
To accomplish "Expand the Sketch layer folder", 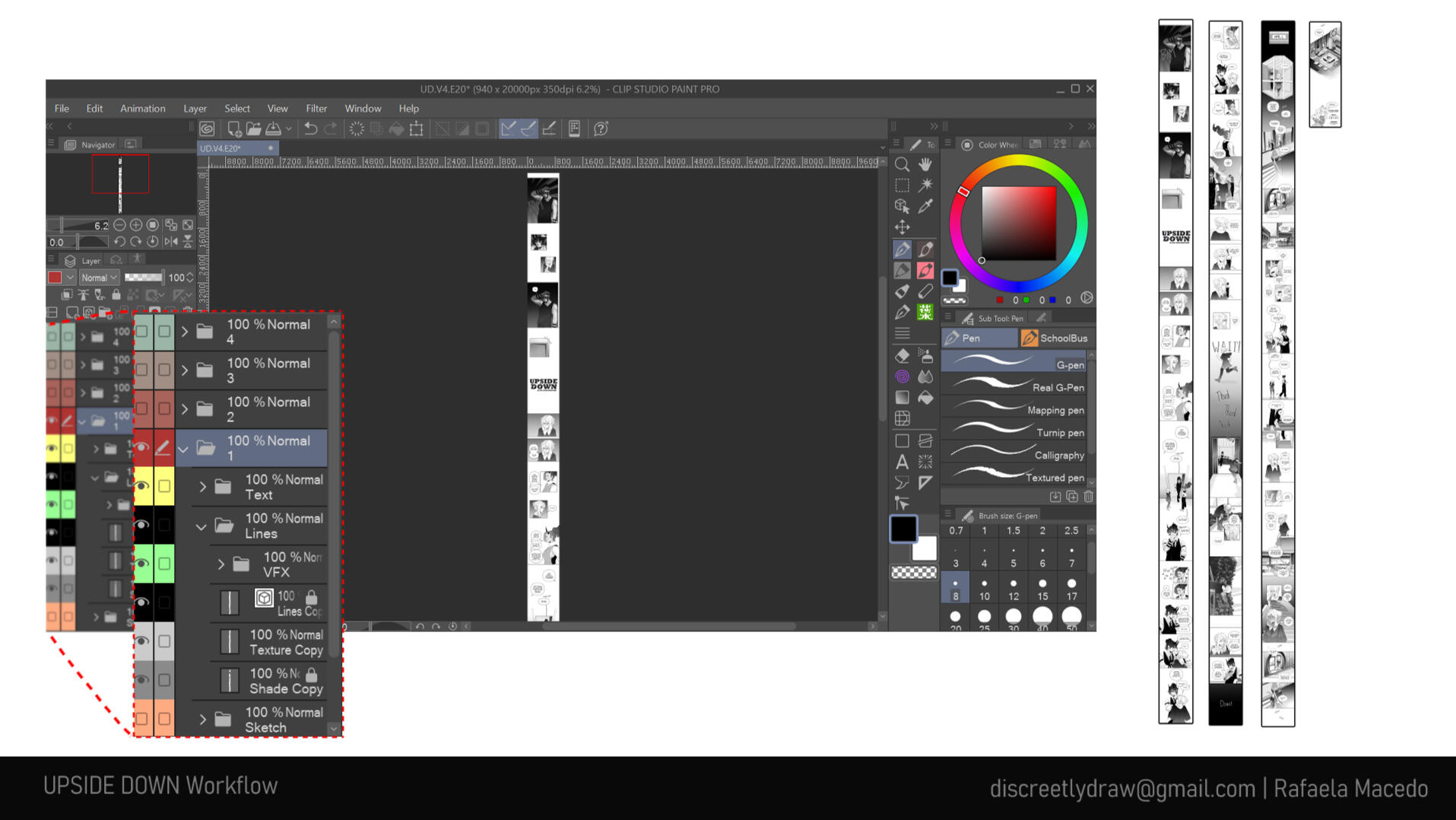I will [x=202, y=719].
